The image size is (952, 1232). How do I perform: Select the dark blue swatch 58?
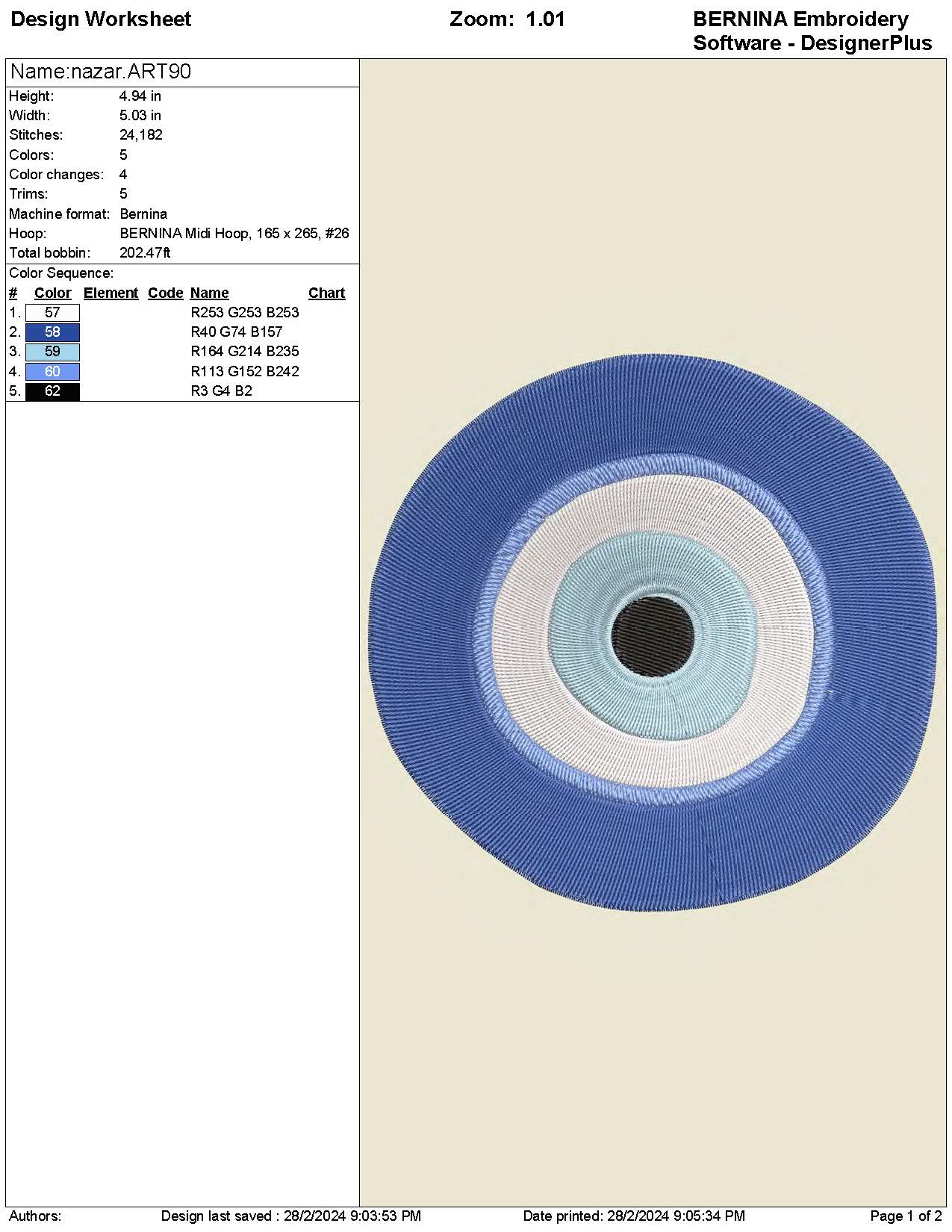click(52, 332)
